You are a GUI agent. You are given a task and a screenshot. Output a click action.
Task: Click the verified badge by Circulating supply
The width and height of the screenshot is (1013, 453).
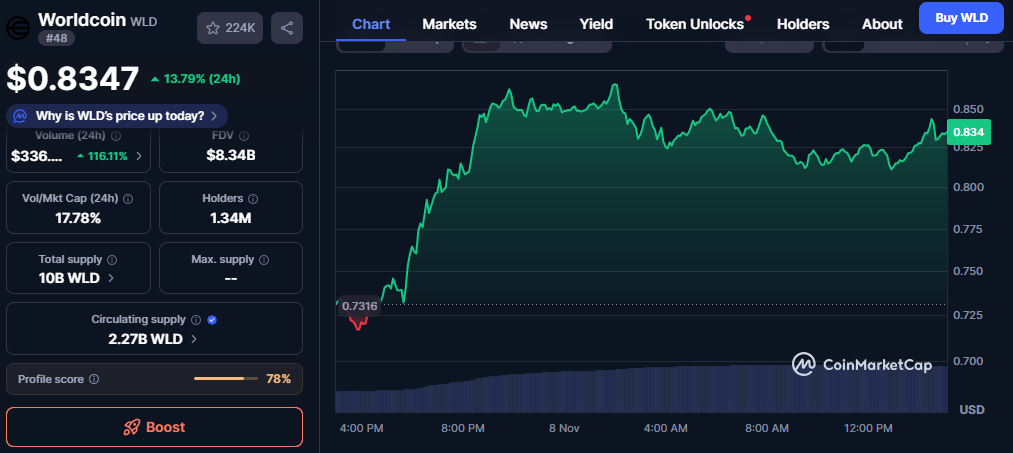click(212, 320)
